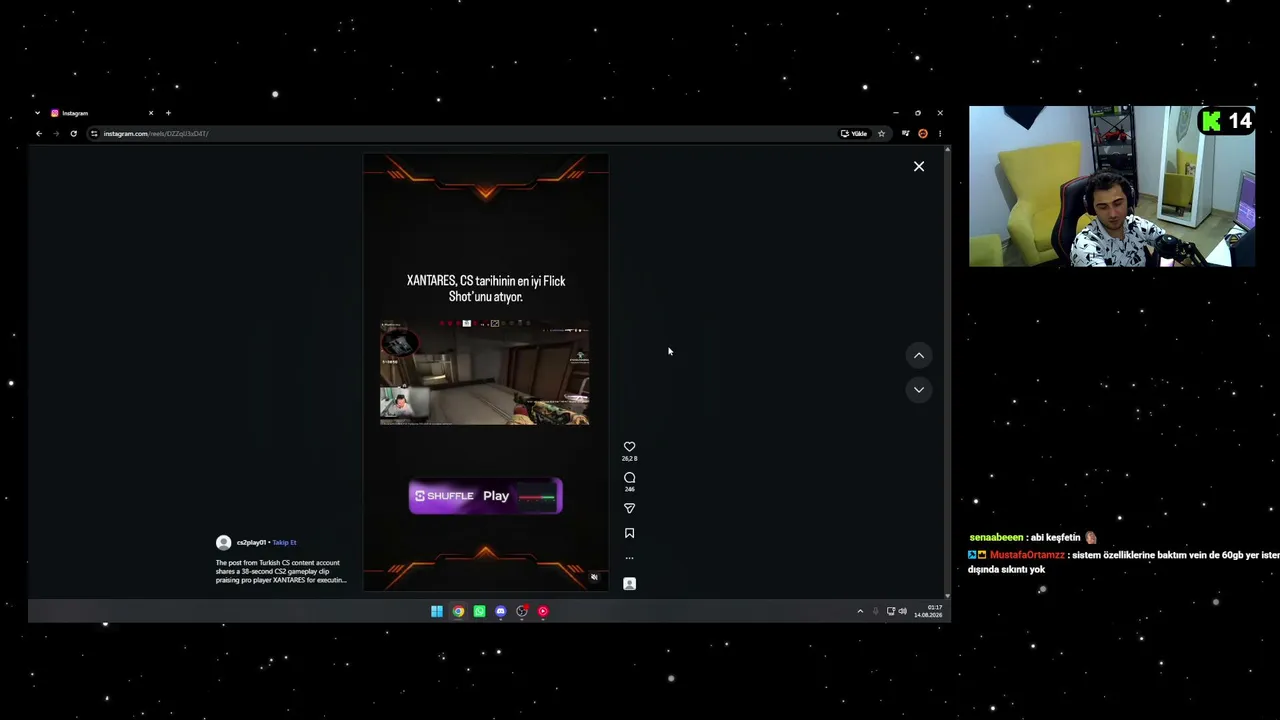Image resolution: width=1280 pixels, height=720 pixels.
Task: Open the cs2play01 profile avatar
Action: 223,542
